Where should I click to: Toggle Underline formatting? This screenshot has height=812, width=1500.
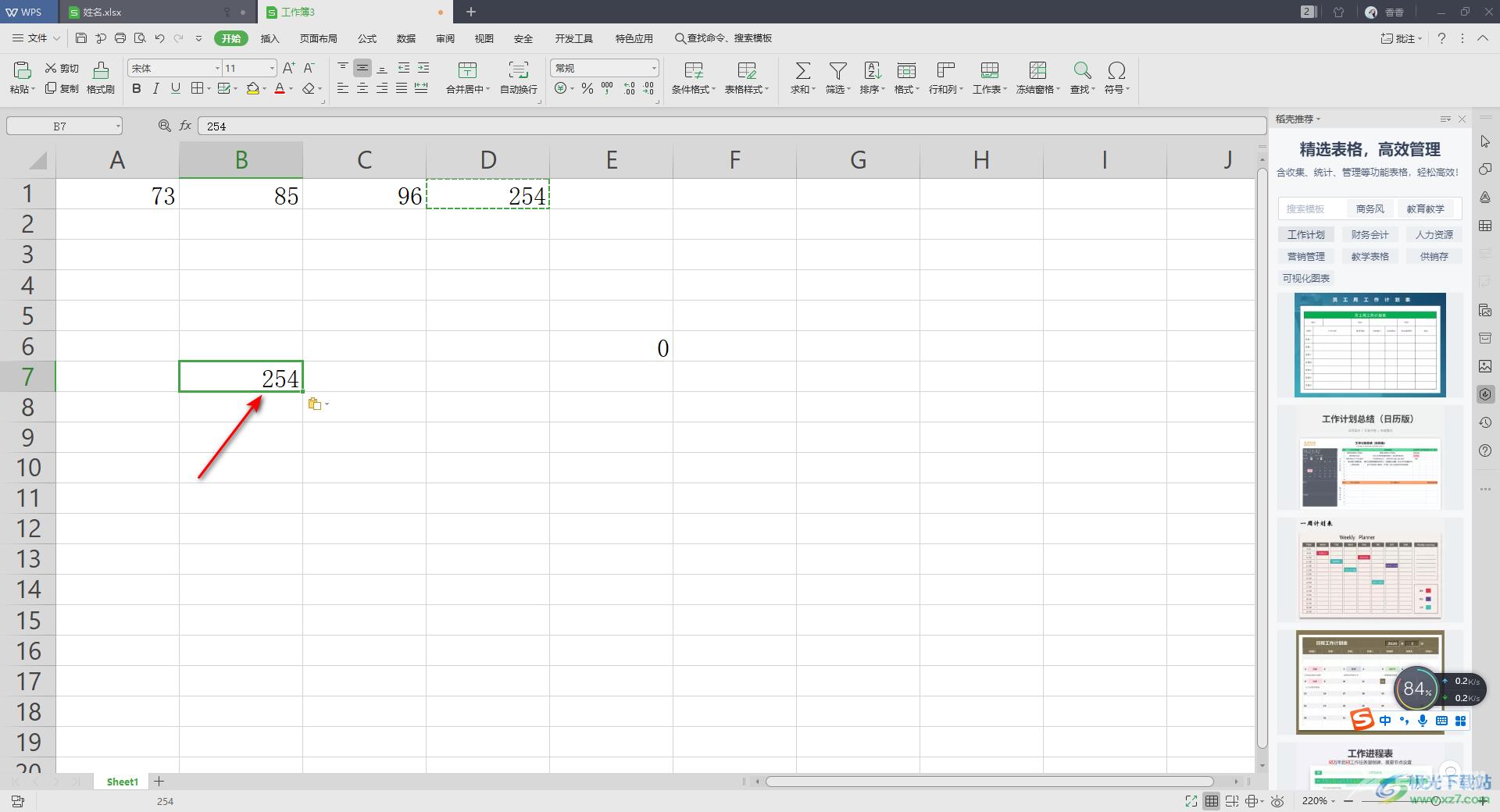tap(176, 89)
